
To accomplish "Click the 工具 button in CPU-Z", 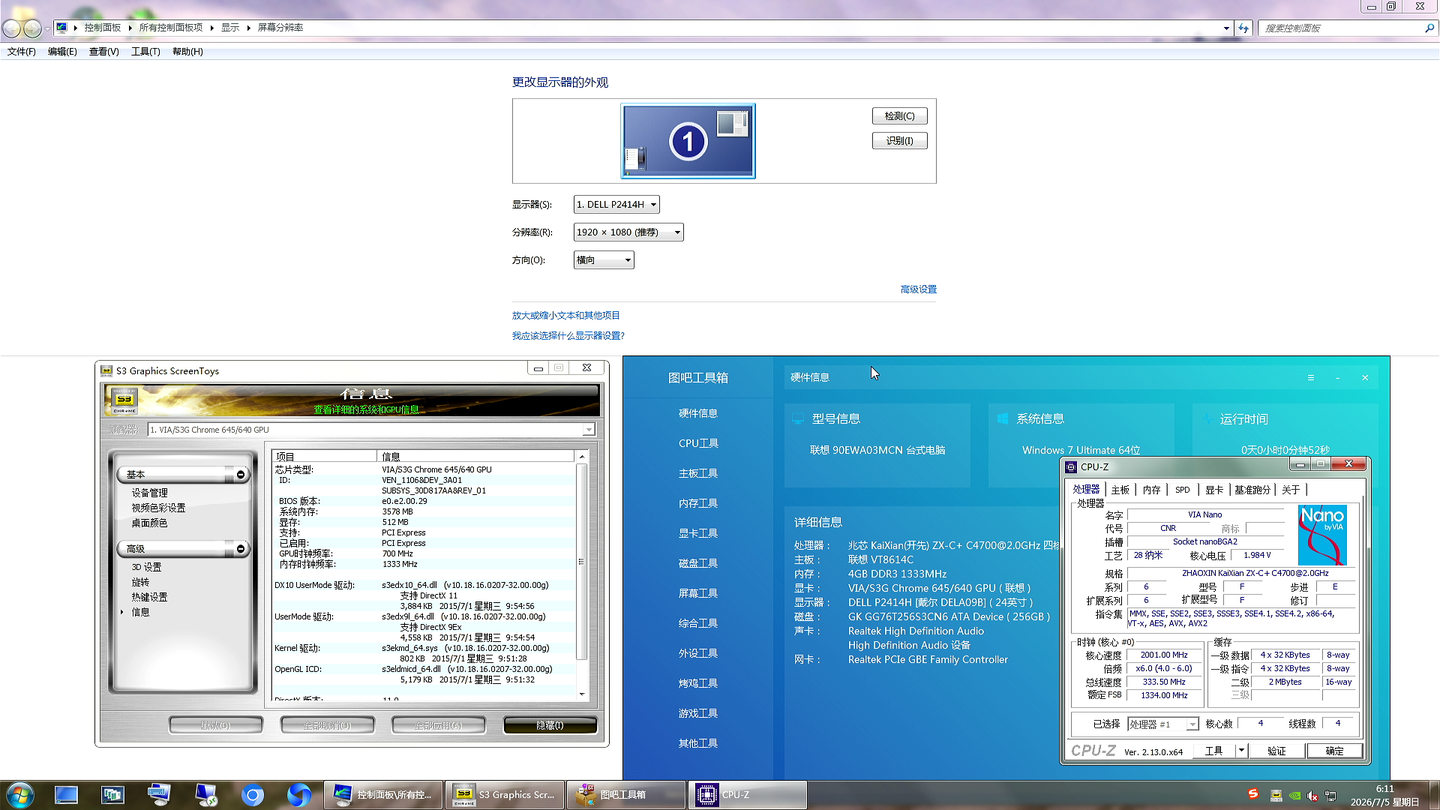I will [1214, 751].
